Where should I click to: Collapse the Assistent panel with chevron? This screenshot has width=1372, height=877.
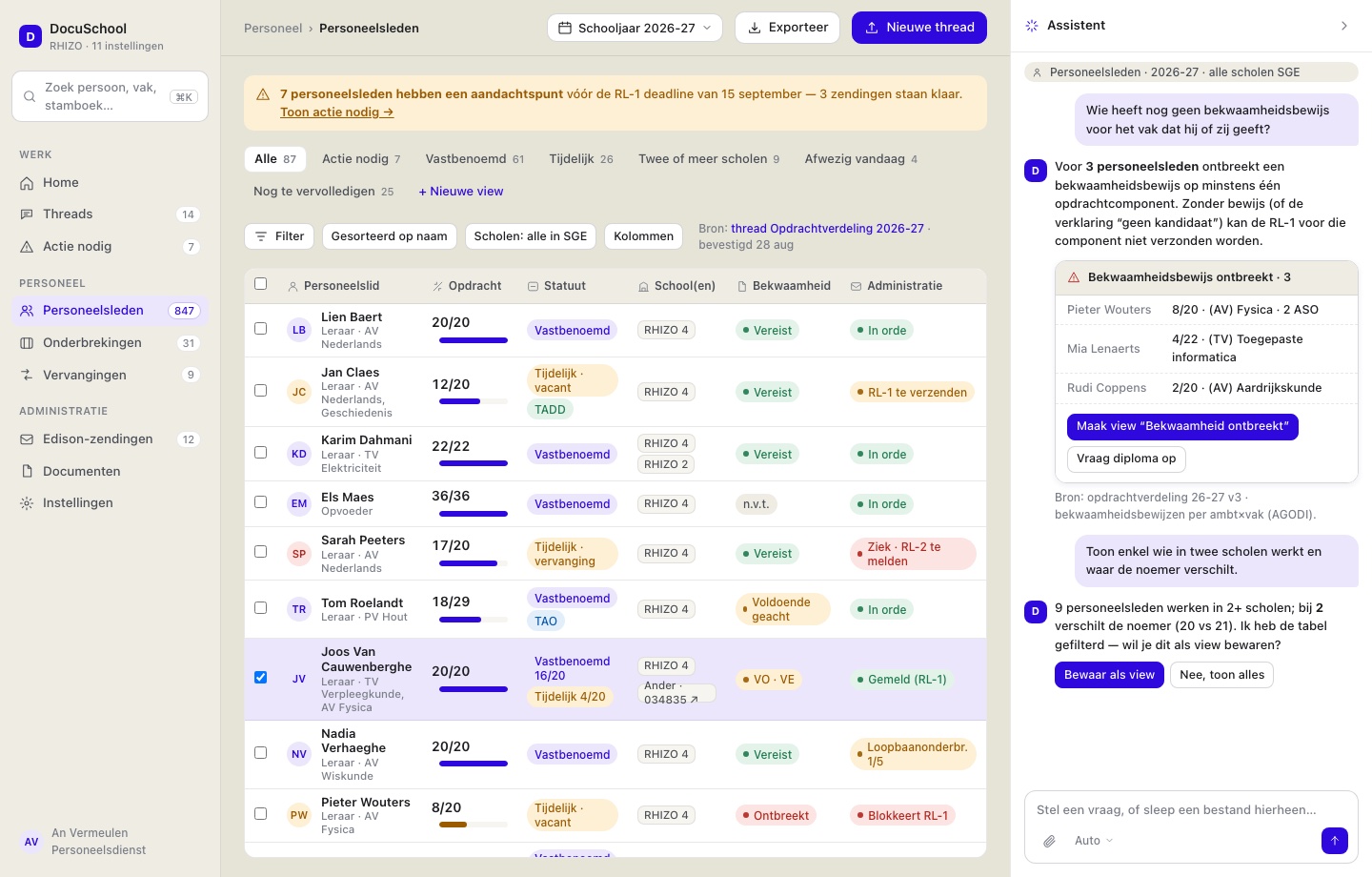1344,26
